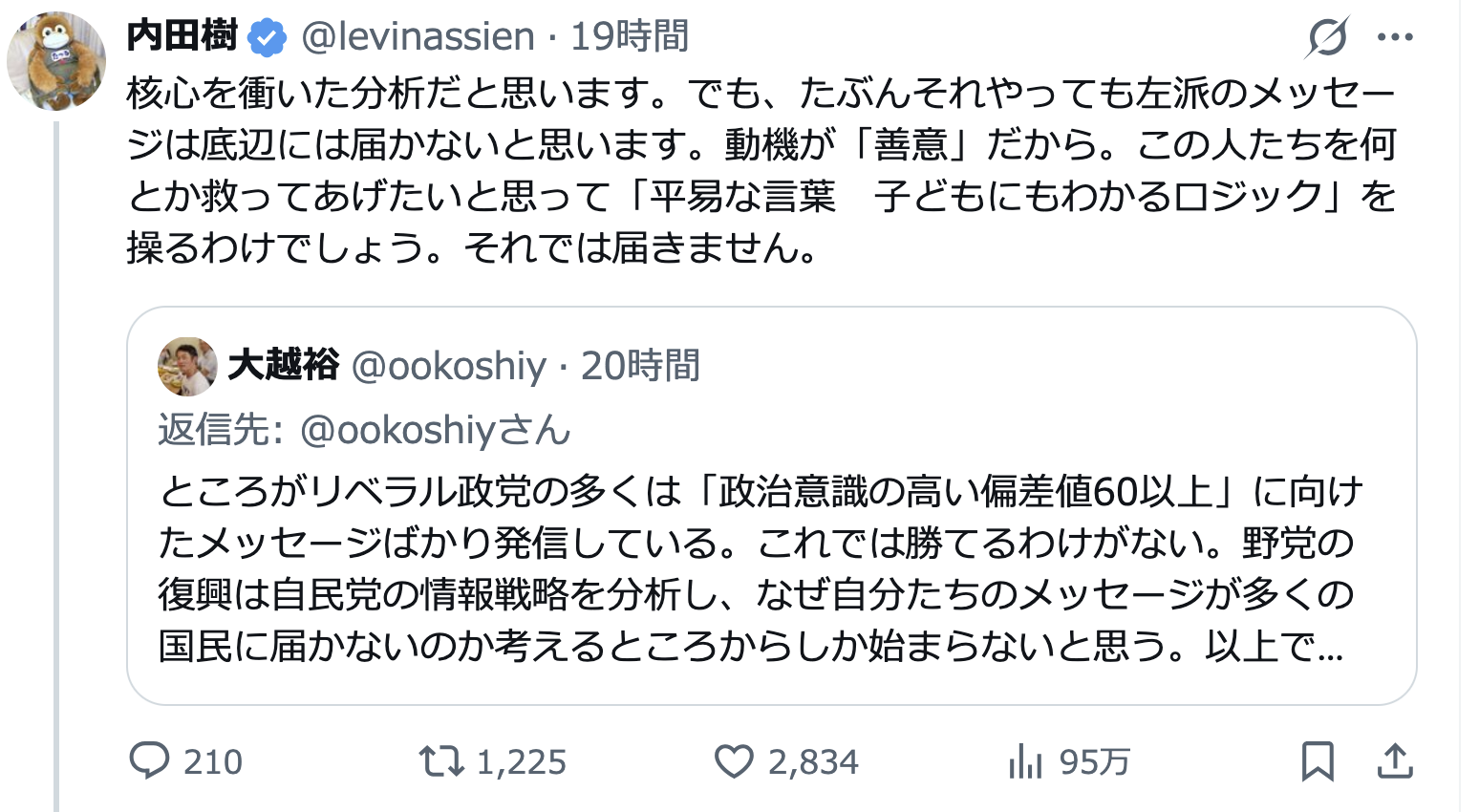Open 内田樹's monkey profile avatar
The width and height of the screenshot is (1479, 812).
click(55, 62)
